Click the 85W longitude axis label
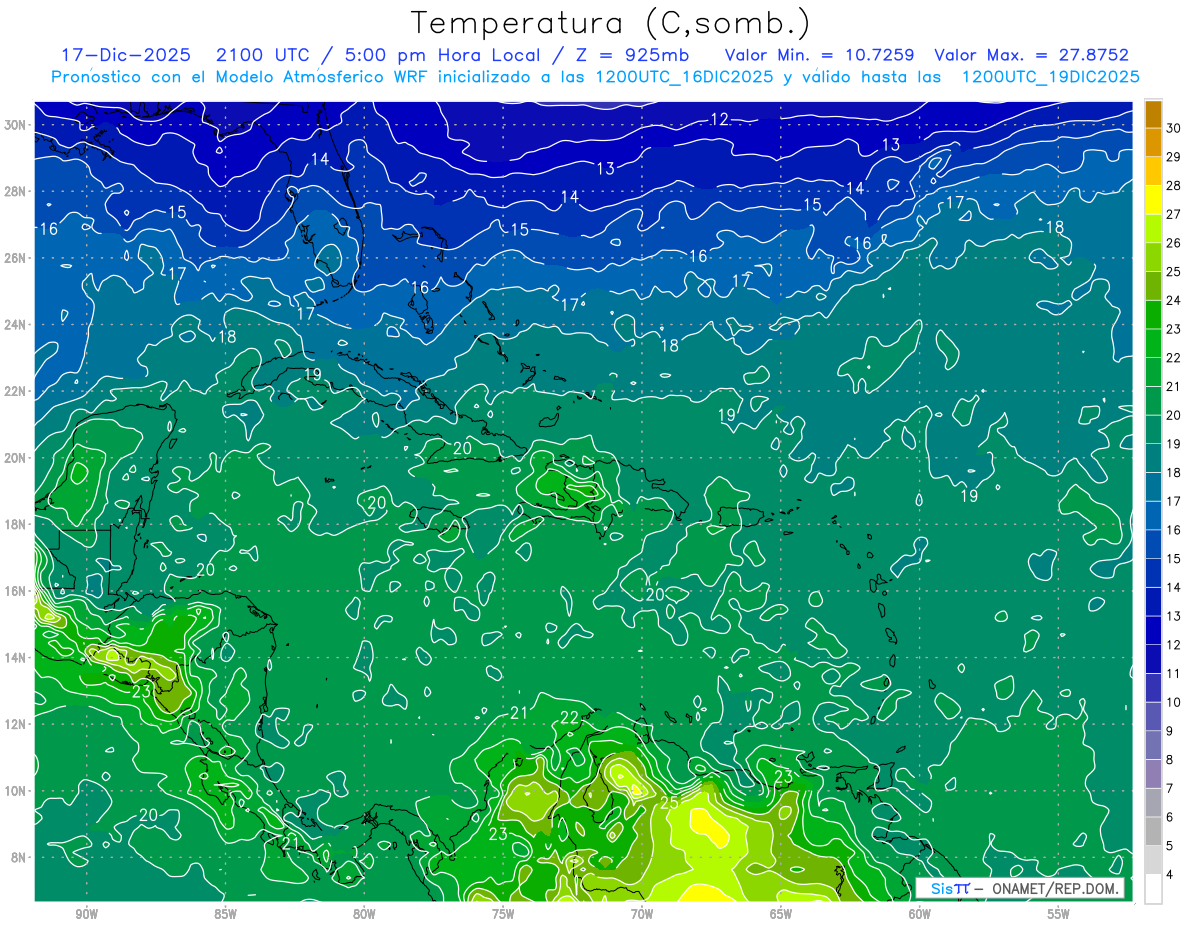The width and height of the screenshot is (1200, 927). [225, 914]
